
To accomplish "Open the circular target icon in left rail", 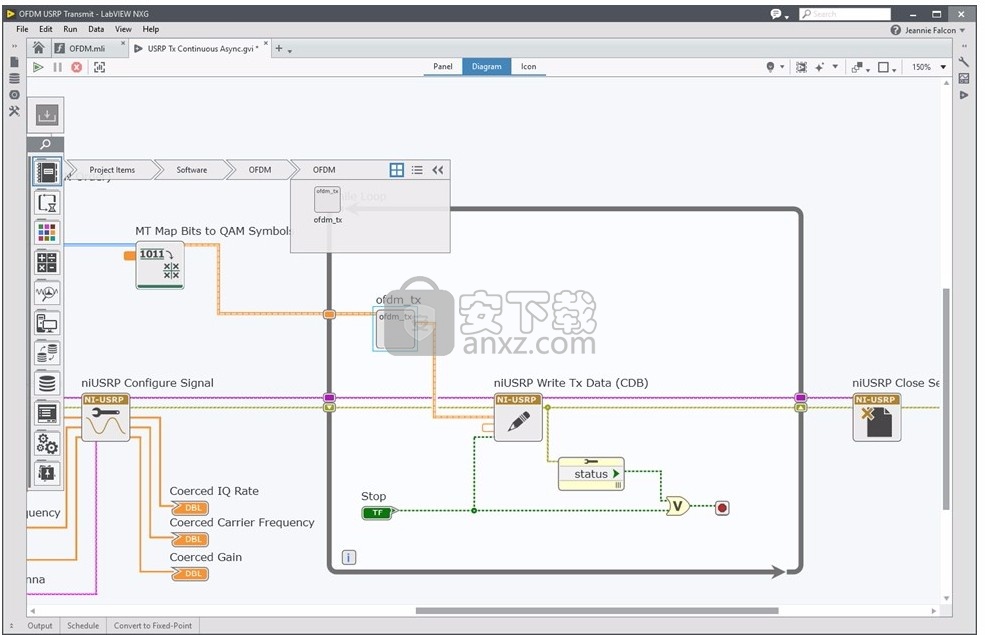I will (14, 95).
